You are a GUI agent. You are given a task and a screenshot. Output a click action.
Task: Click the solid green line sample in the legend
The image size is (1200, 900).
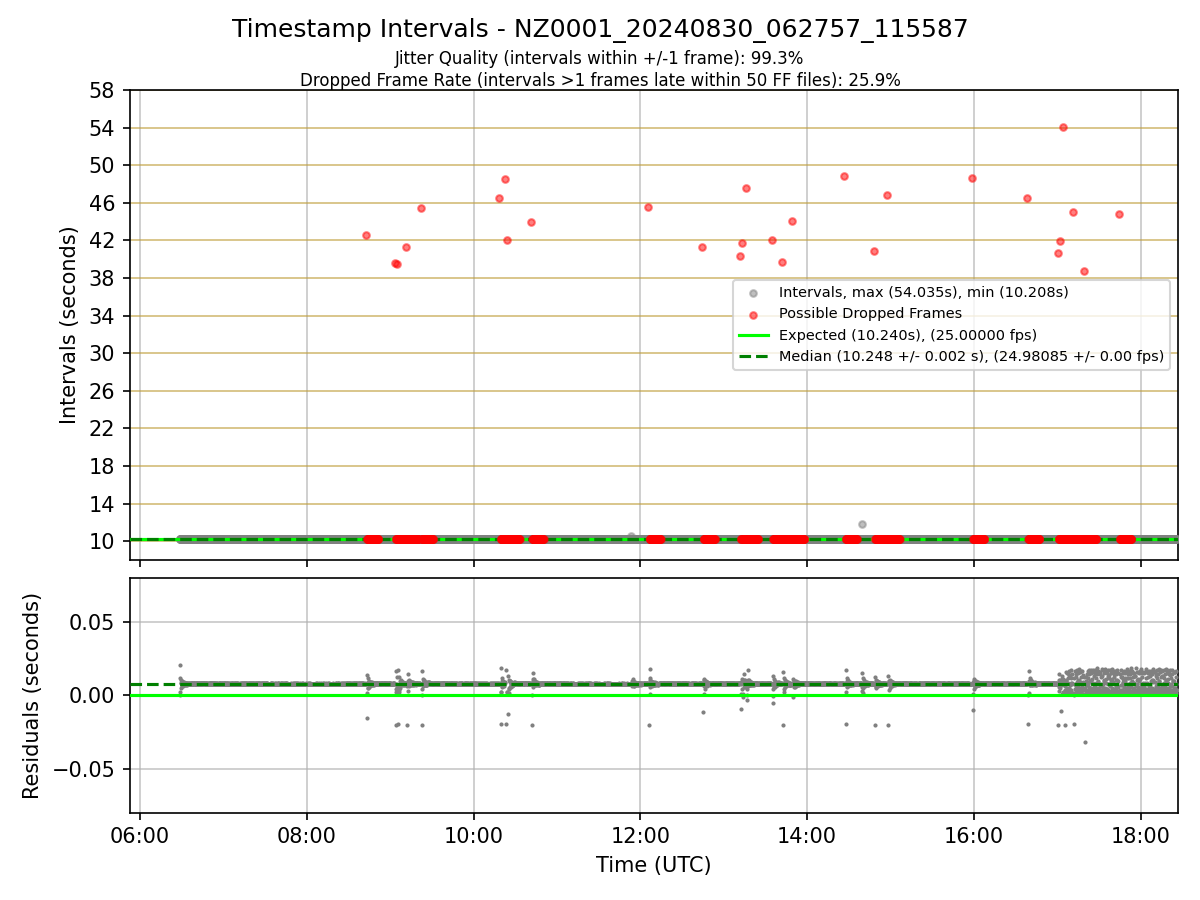point(754,335)
